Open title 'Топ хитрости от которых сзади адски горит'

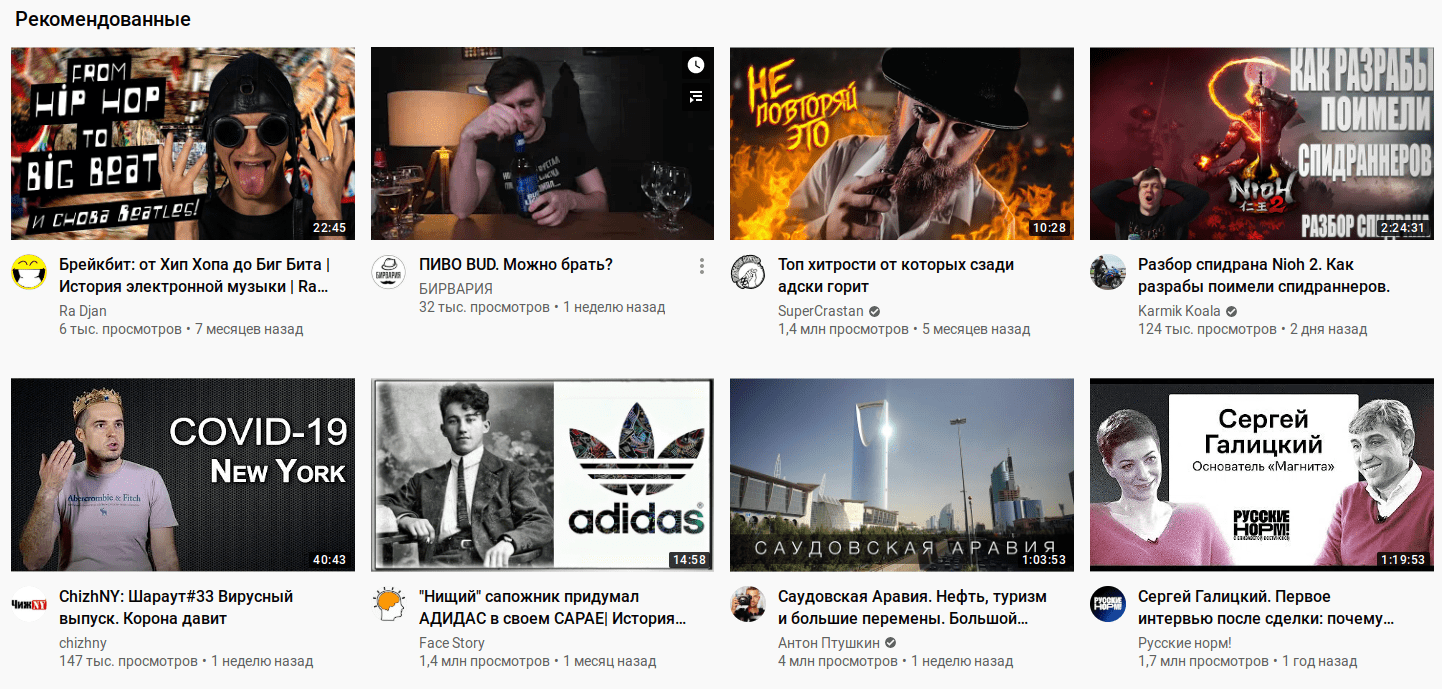click(896, 276)
